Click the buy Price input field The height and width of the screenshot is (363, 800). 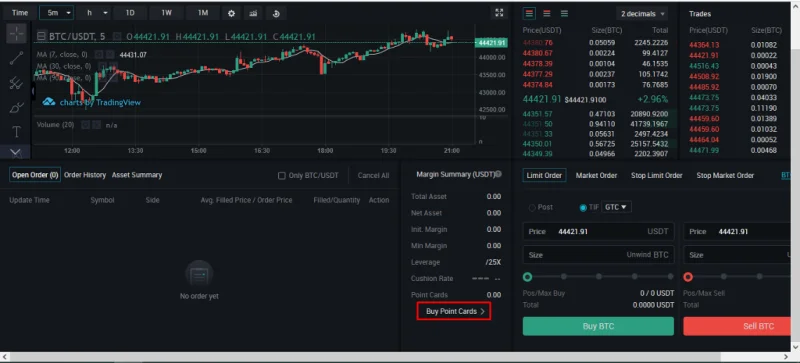[598, 232]
